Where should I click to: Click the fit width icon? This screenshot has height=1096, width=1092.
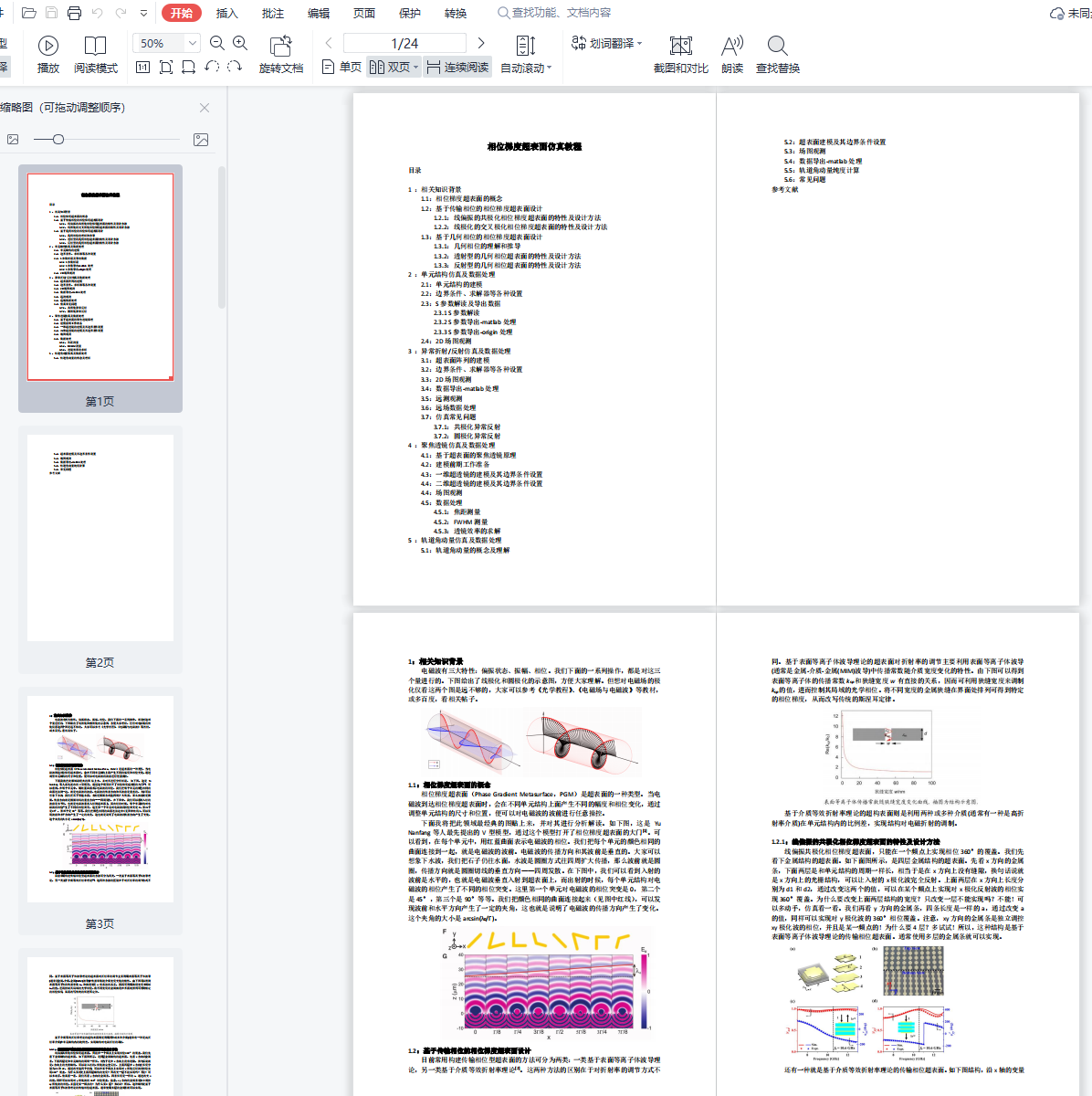(x=188, y=67)
